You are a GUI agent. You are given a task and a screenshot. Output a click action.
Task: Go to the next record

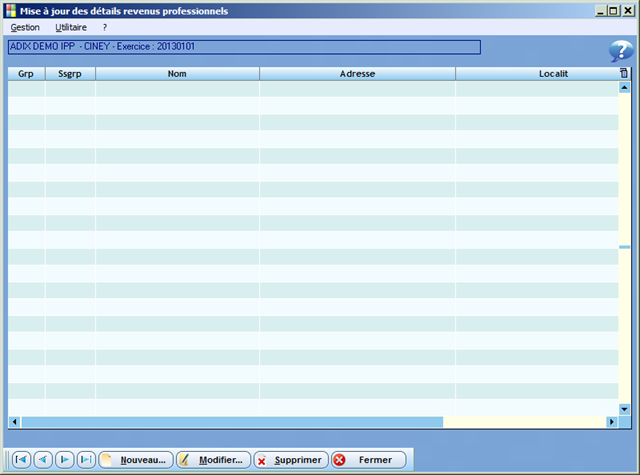pyautogui.click(x=64, y=460)
